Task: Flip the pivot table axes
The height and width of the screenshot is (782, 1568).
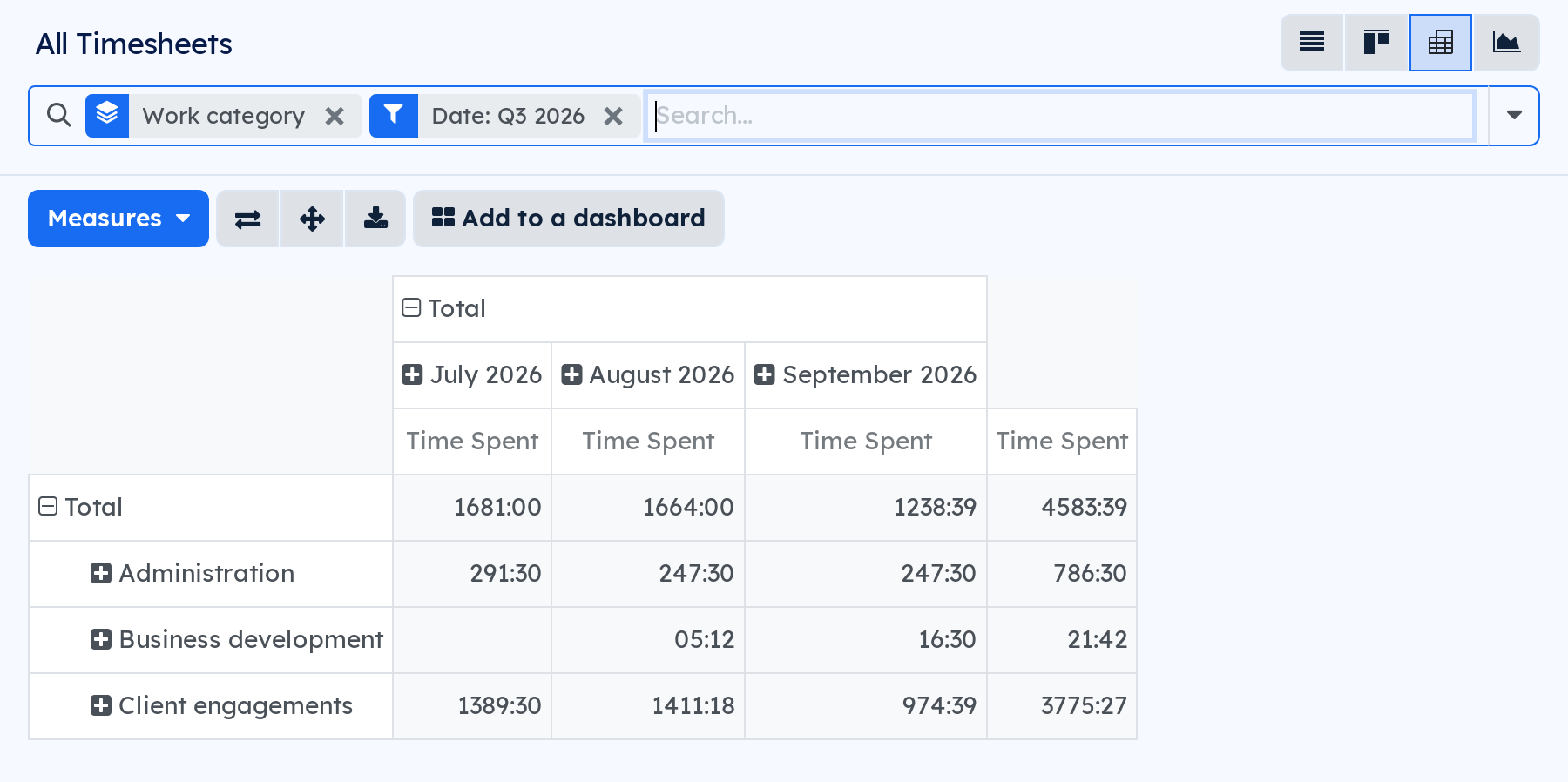Action: tap(248, 219)
